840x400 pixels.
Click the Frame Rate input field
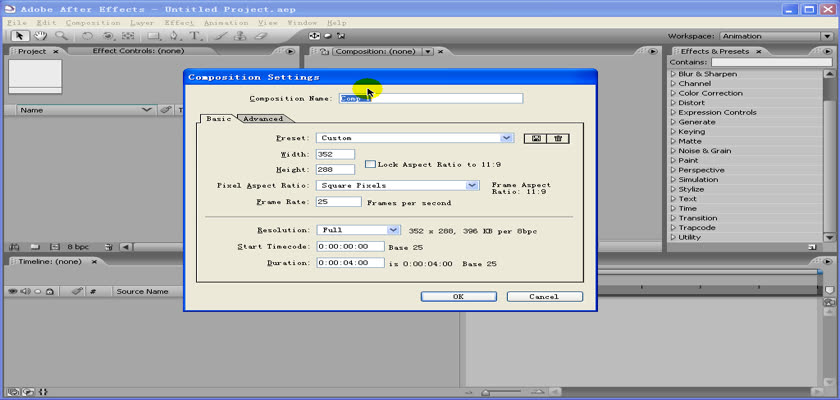[339, 202]
